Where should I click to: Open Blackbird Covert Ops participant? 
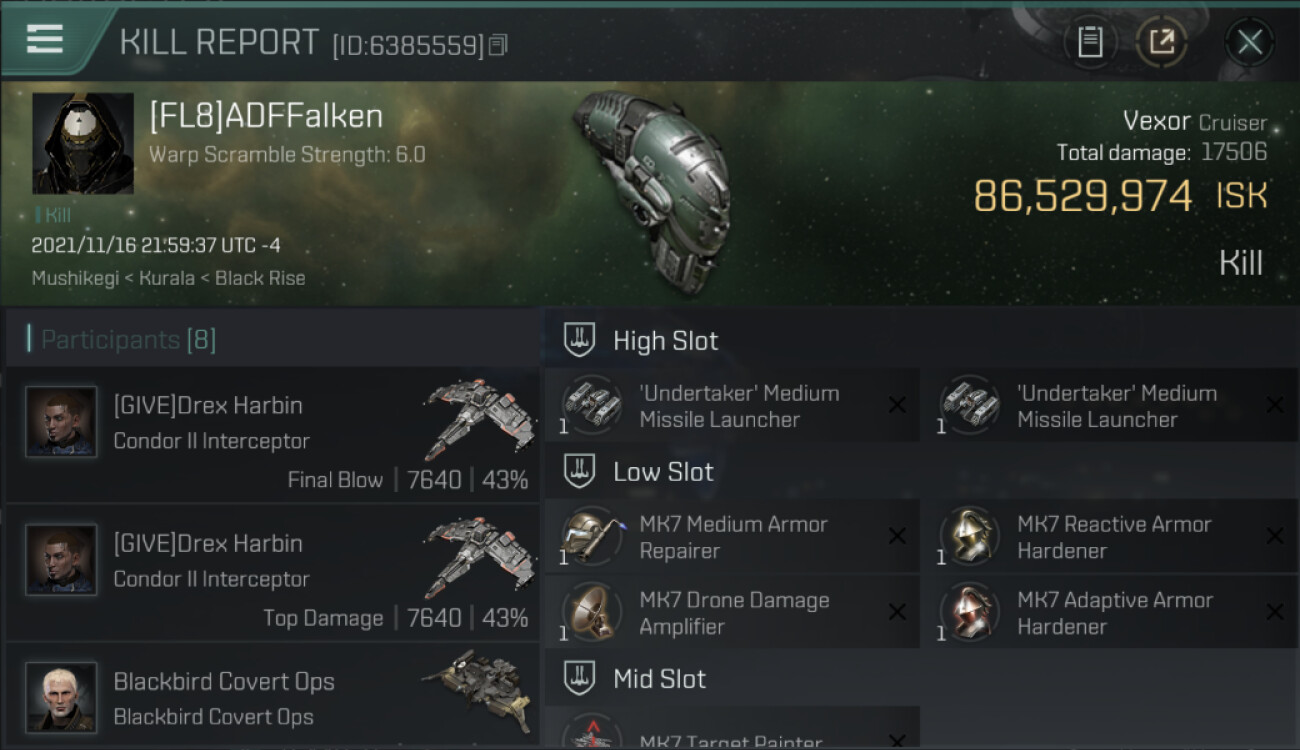tap(272, 697)
